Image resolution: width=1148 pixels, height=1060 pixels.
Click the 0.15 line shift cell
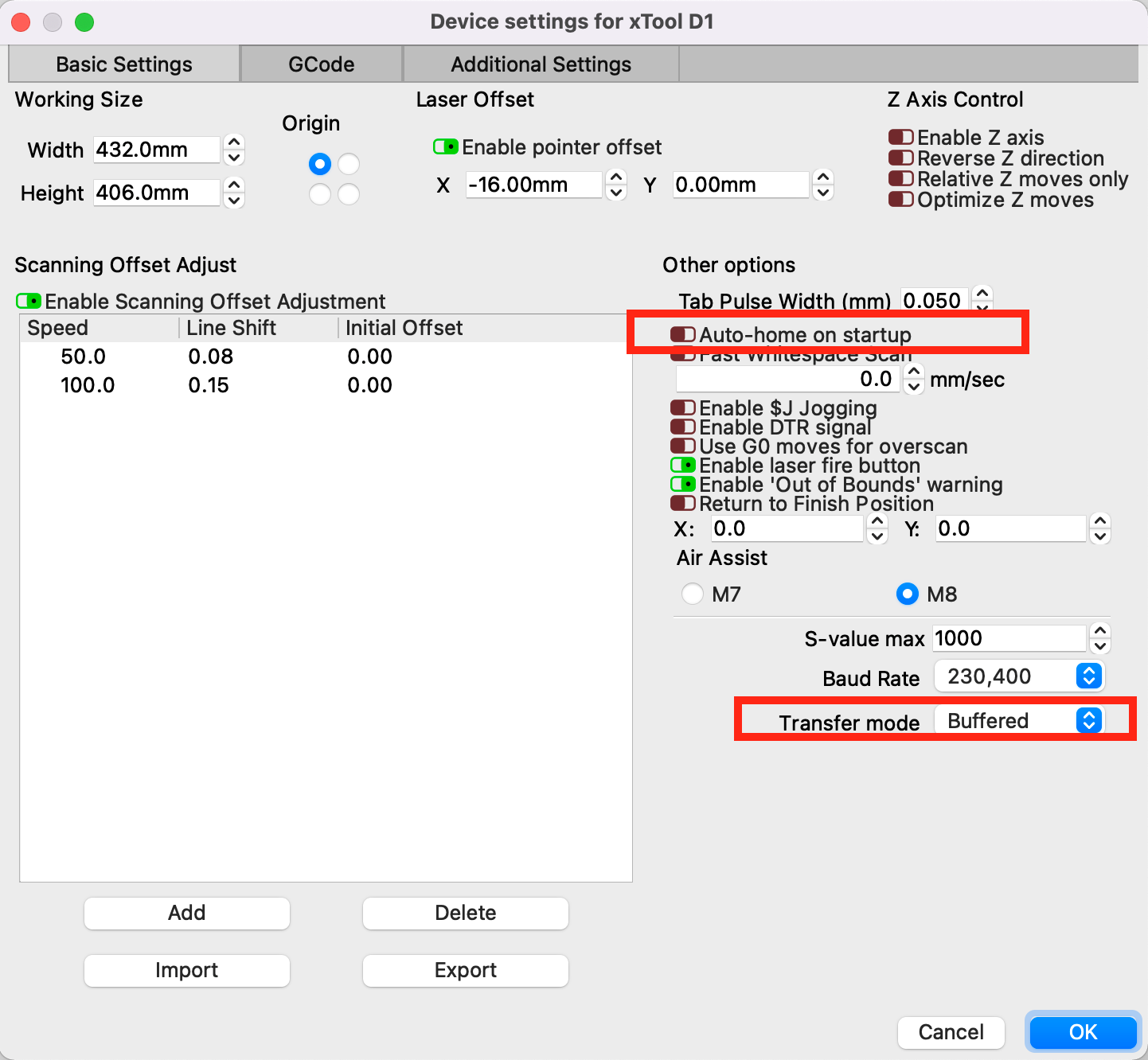[209, 385]
